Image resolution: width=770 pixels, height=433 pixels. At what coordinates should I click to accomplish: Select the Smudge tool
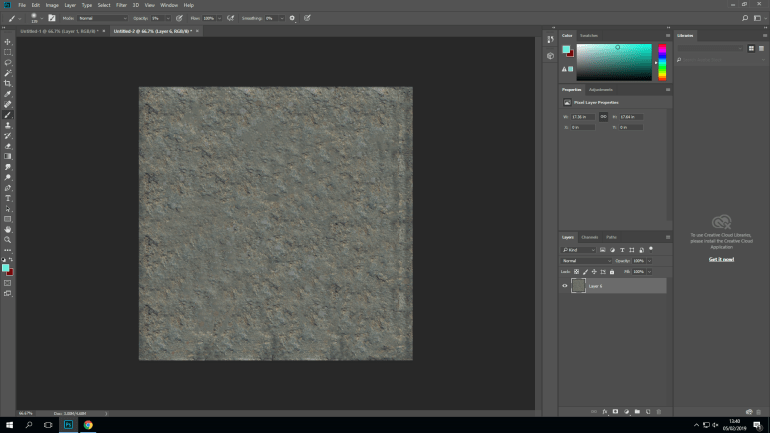click(x=8, y=167)
